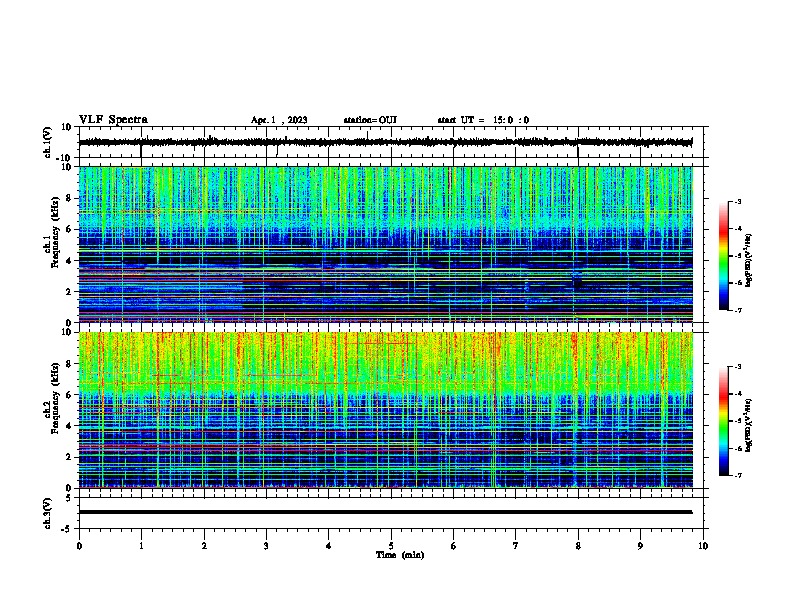Viewport: 792px width, 612px height.
Task: Click the "2" kHz tick on ch.1 frequency axis
Action: coord(69,291)
